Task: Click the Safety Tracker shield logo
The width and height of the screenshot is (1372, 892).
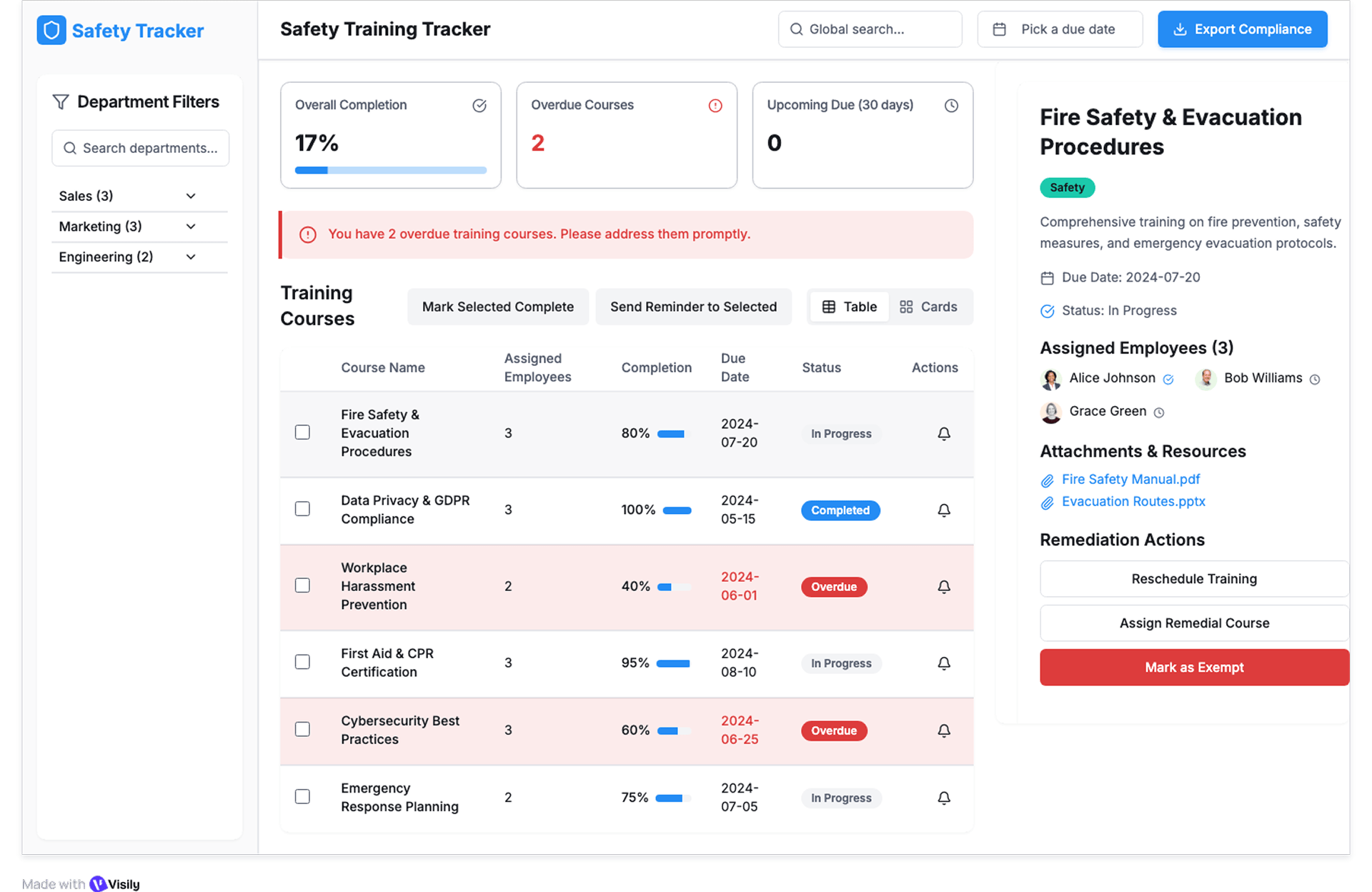Action: (51, 31)
